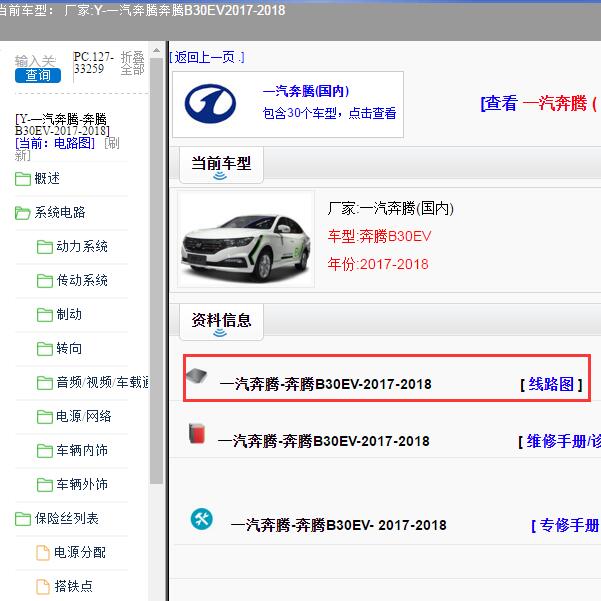
Task: Click the blue 查询 search button
Action: pyautogui.click(x=38, y=76)
